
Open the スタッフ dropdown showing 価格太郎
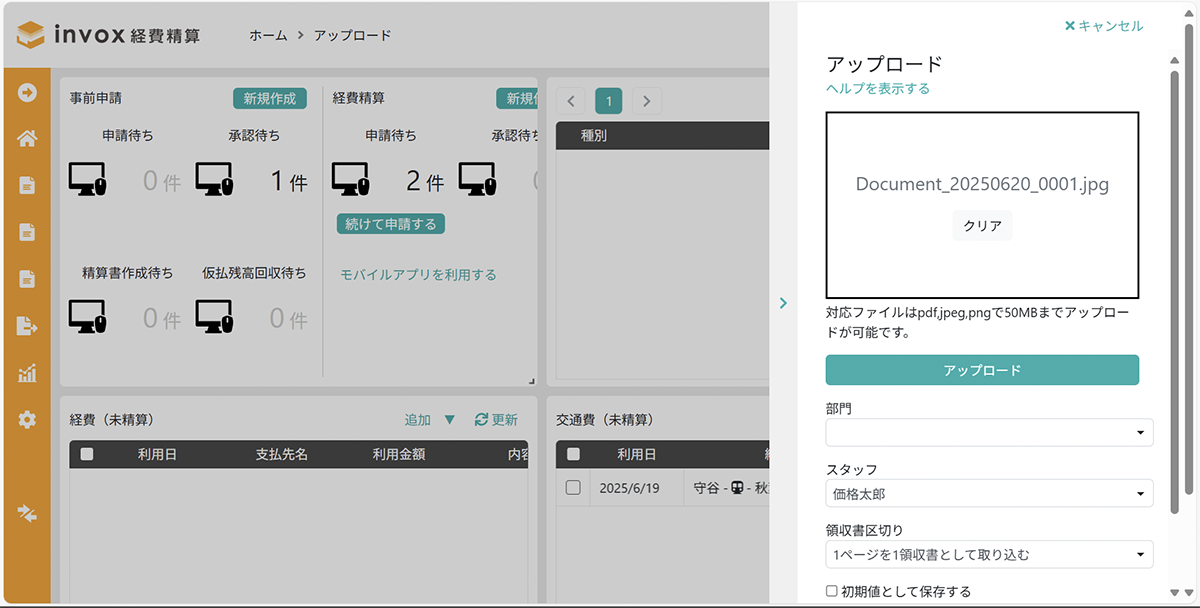[x=989, y=493]
